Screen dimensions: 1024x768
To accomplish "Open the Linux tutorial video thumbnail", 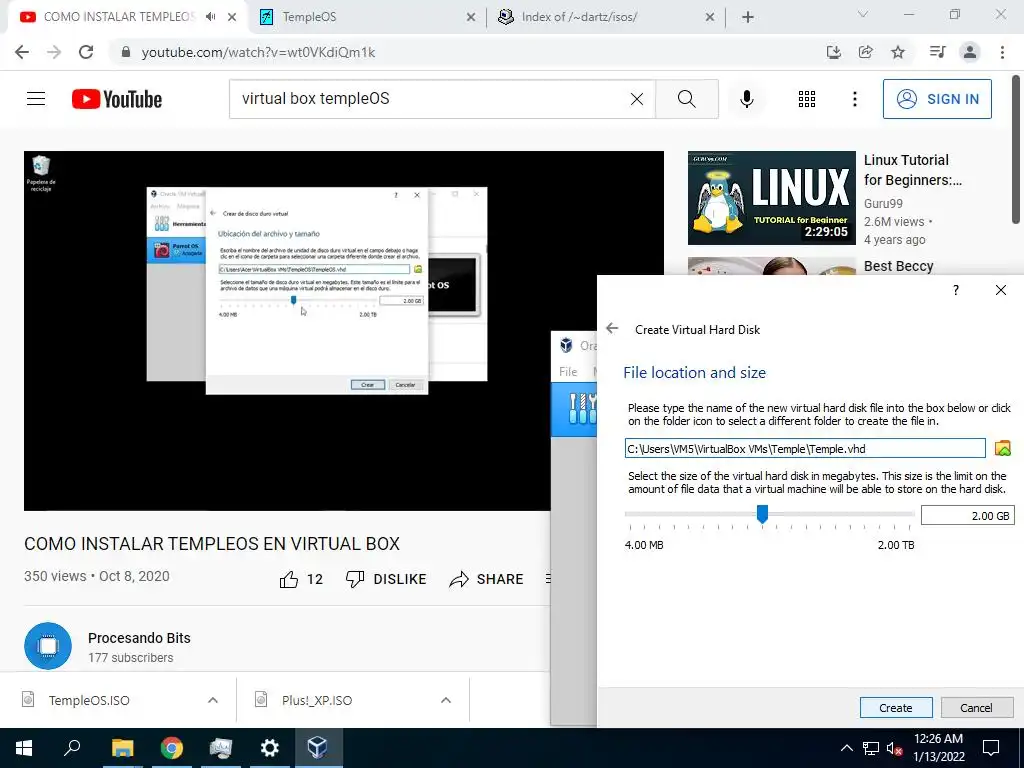I will click(x=771, y=198).
